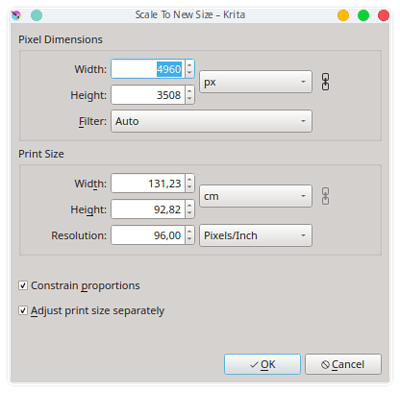Open the Filter Auto dropdown
400x393 pixels.
coord(211,121)
